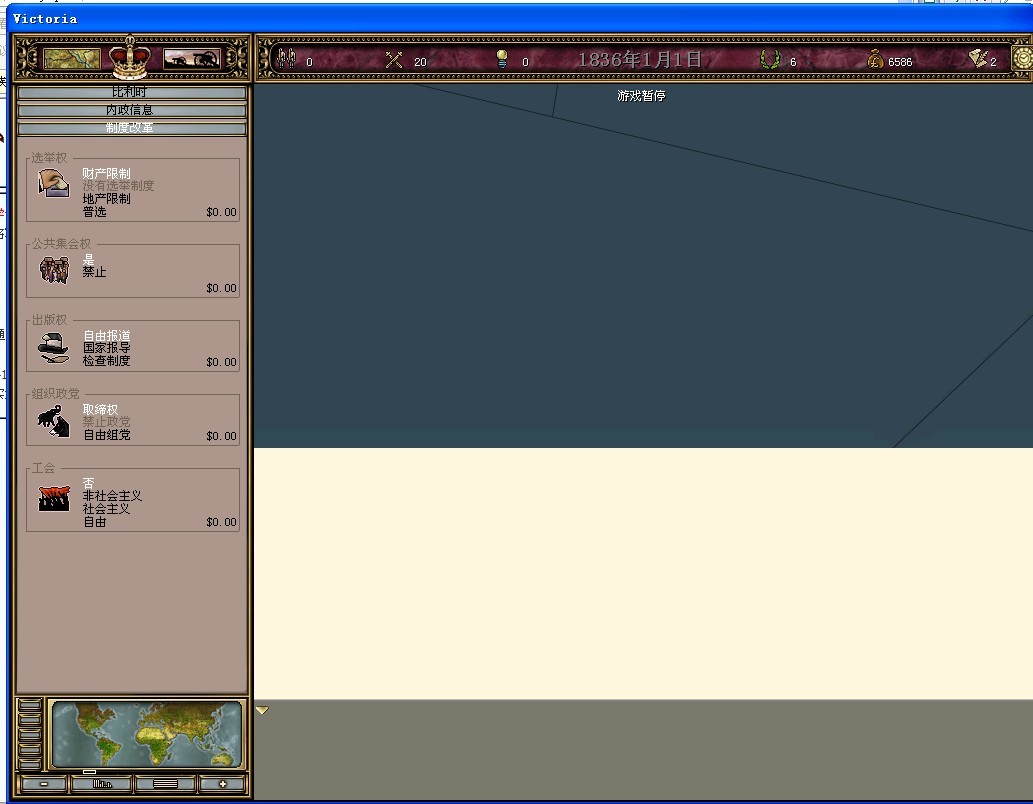Open the 内政信息 tab
The width and height of the screenshot is (1033, 804).
[132, 110]
